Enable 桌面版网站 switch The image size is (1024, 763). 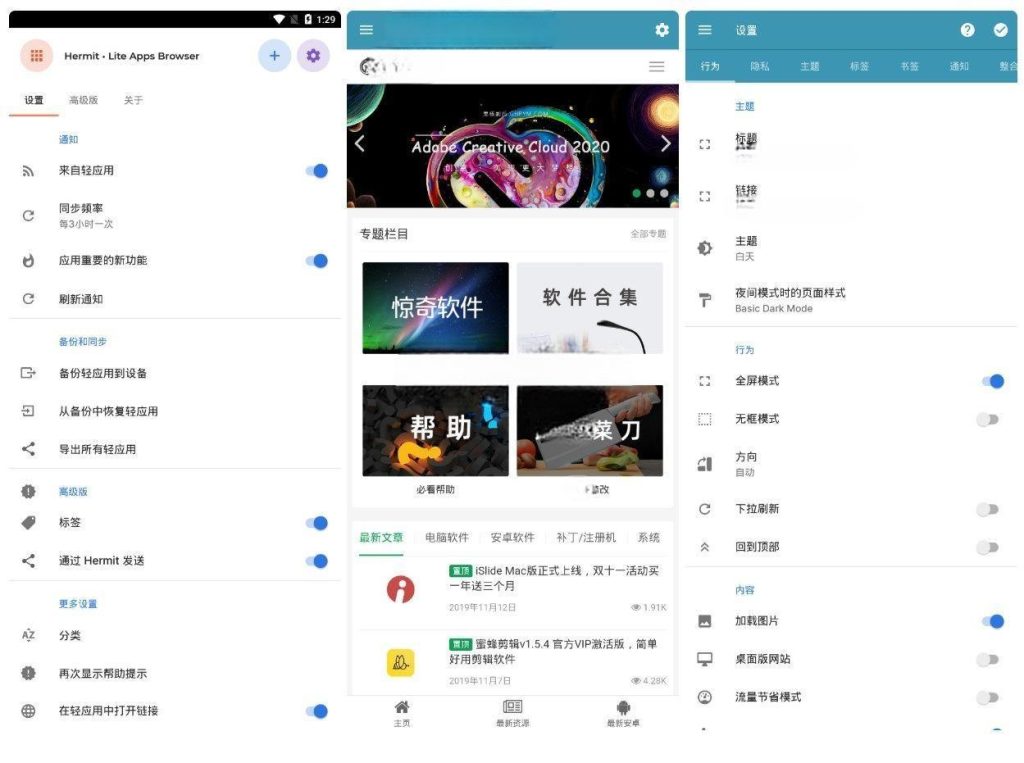(x=988, y=659)
